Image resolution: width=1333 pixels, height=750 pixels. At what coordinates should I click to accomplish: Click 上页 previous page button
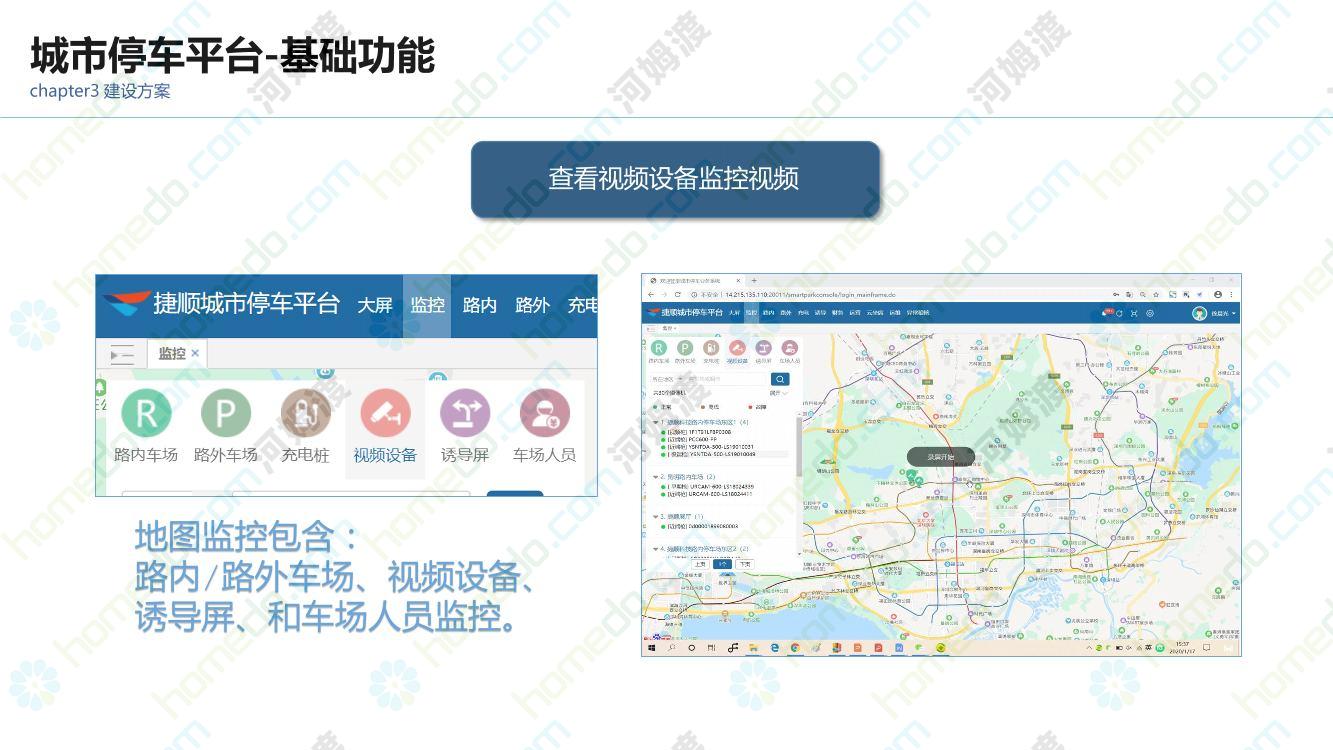click(x=700, y=564)
